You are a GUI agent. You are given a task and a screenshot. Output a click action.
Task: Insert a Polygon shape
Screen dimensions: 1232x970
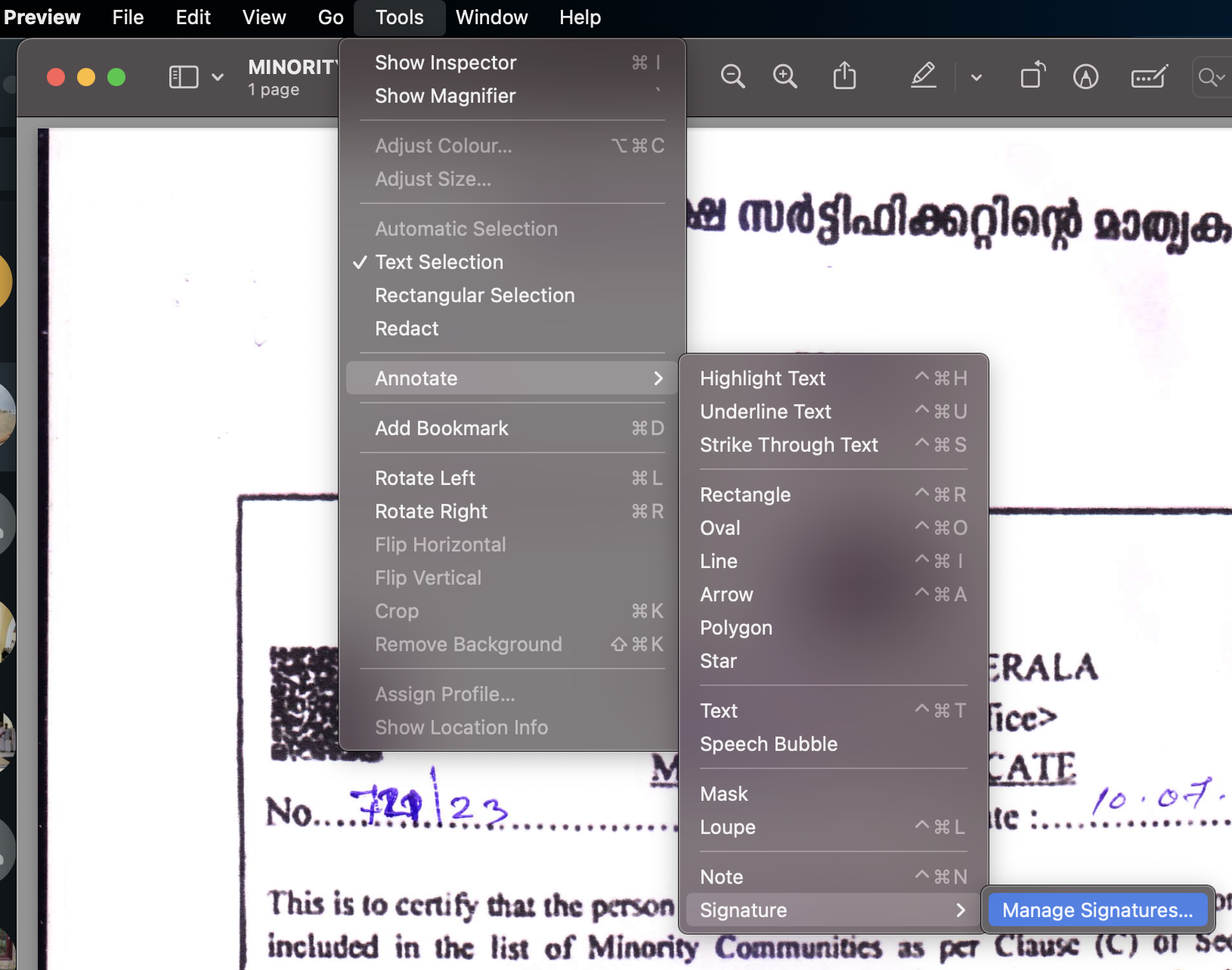tap(833, 628)
